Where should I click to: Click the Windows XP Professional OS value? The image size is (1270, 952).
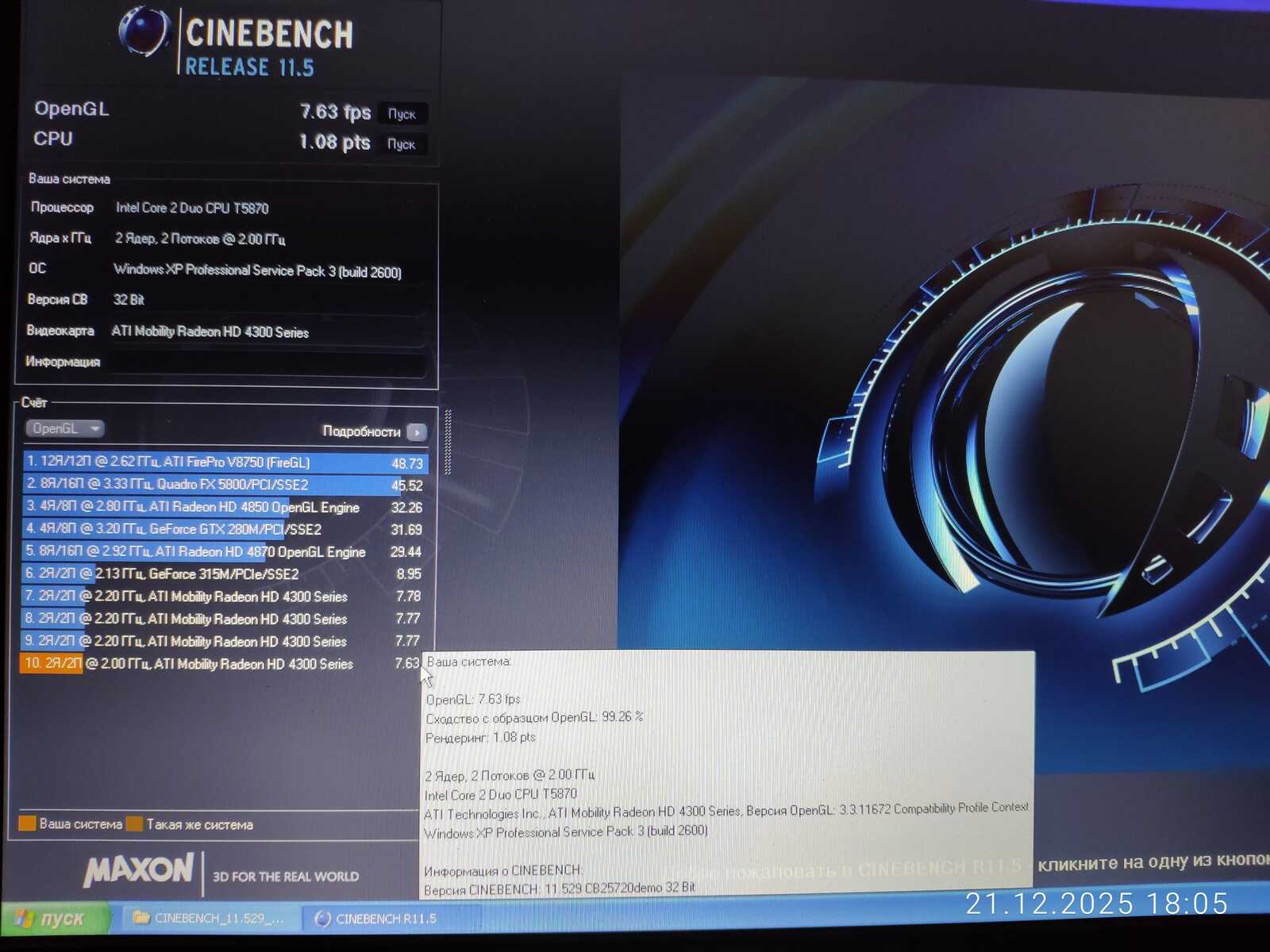pyautogui.click(x=257, y=271)
